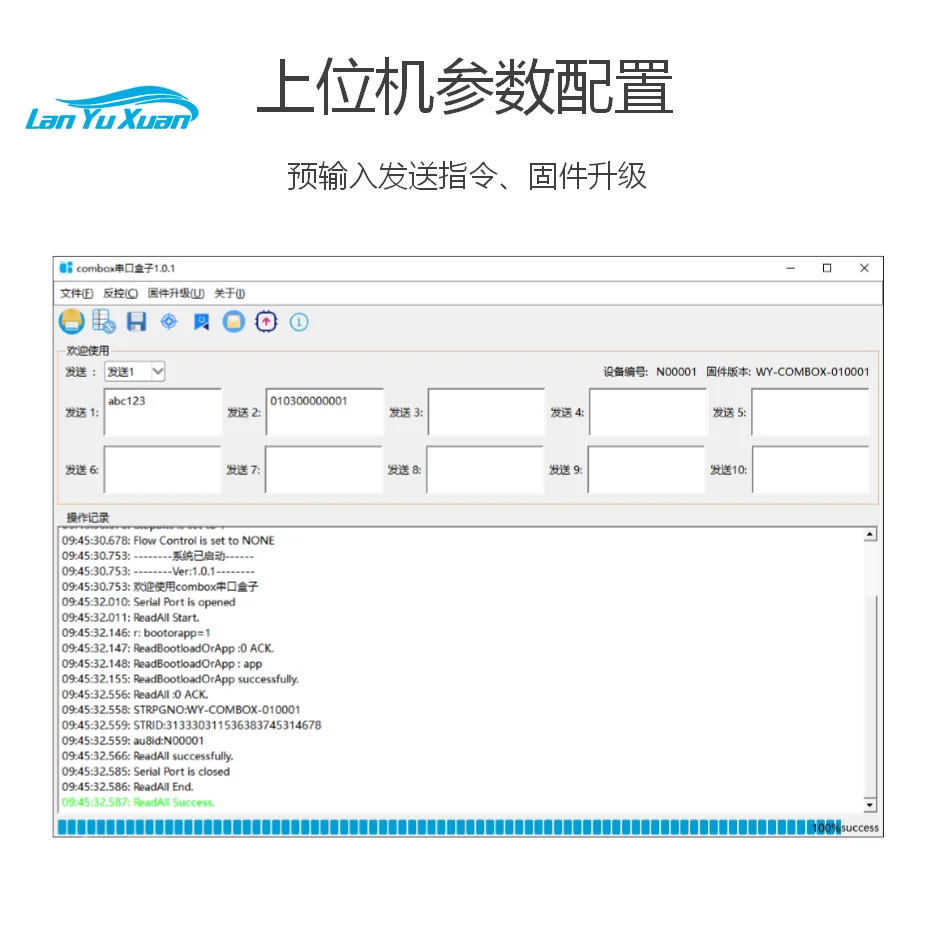Select green log line 'ReadAll Success.'
935x933 pixels.
point(138,802)
